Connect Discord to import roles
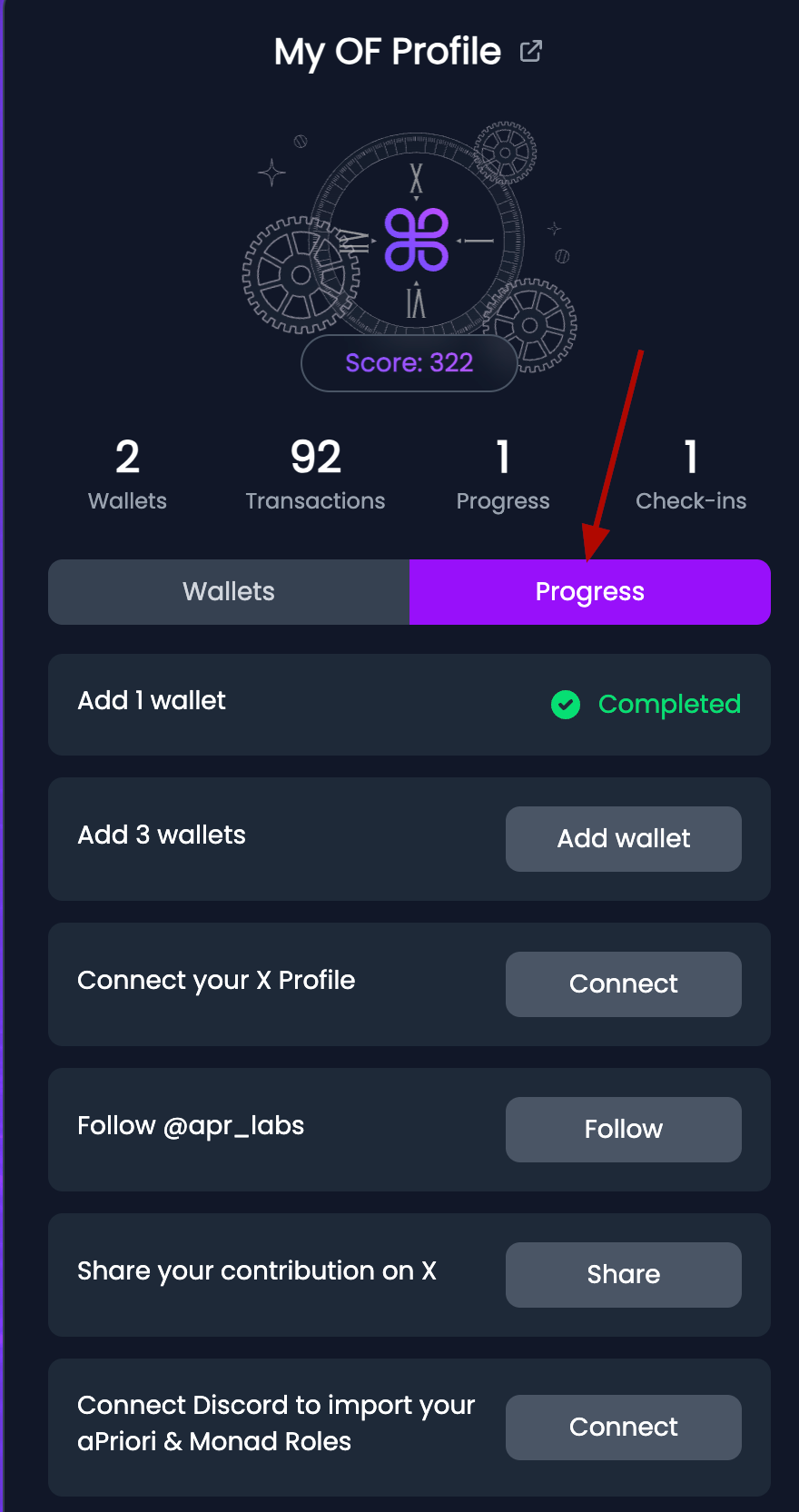Image resolution: width=799 pixels, height=1512 pixels. 623,1427
